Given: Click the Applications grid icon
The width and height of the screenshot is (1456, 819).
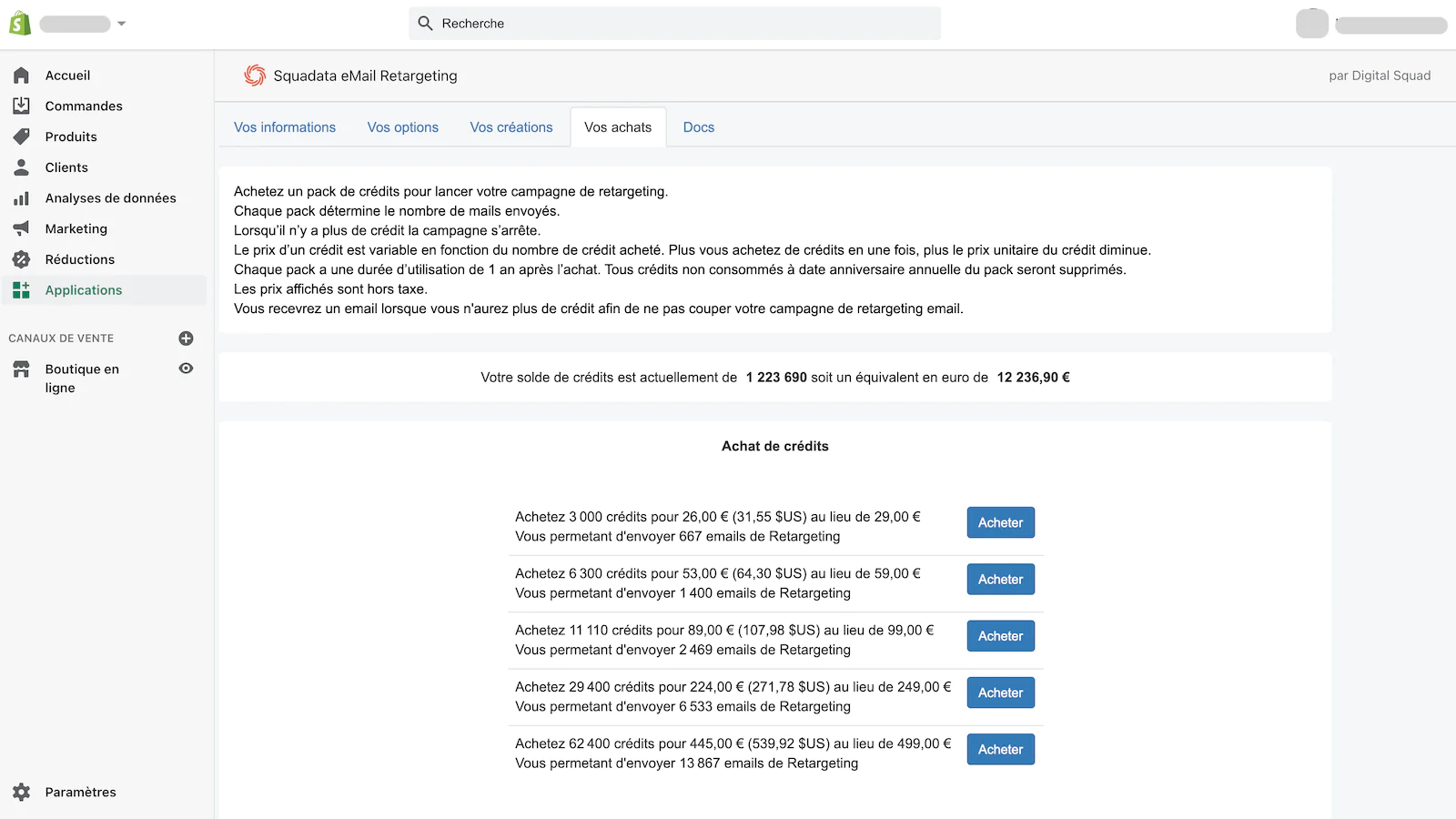Looking at the screenshot, I should [x=21, y=290].
